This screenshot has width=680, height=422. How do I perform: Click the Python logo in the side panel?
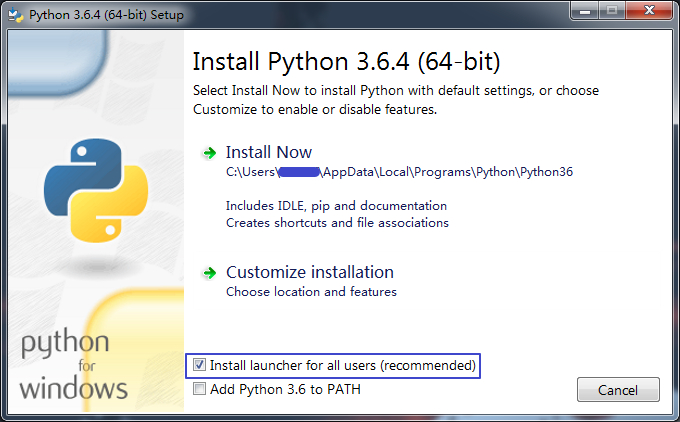tap(96, 191)
